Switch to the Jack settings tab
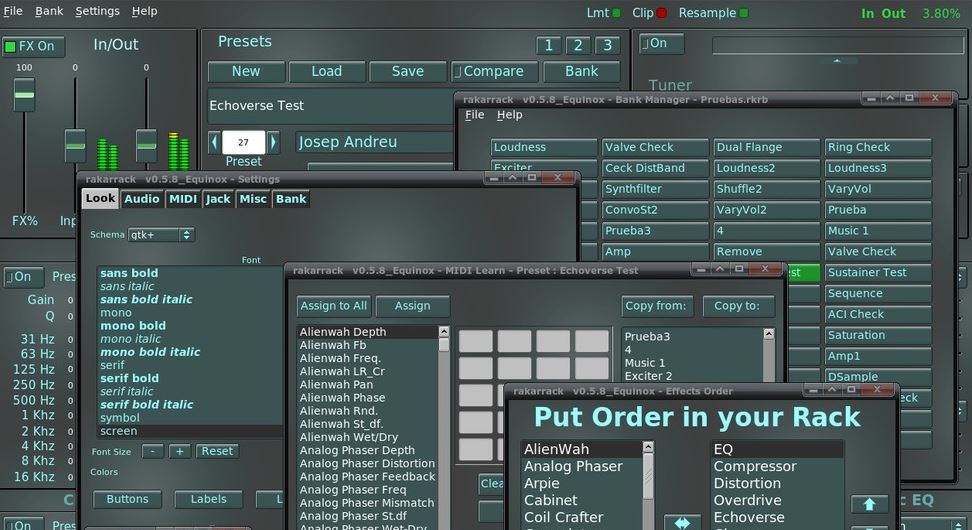 tap(218, 199)
